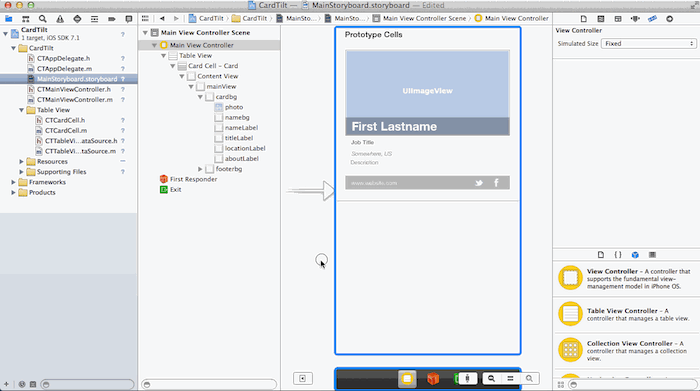The height and width of the screenshot is (391, 700).
Task: Collapse Main View Controller Scene
Action: coord(145,33)
